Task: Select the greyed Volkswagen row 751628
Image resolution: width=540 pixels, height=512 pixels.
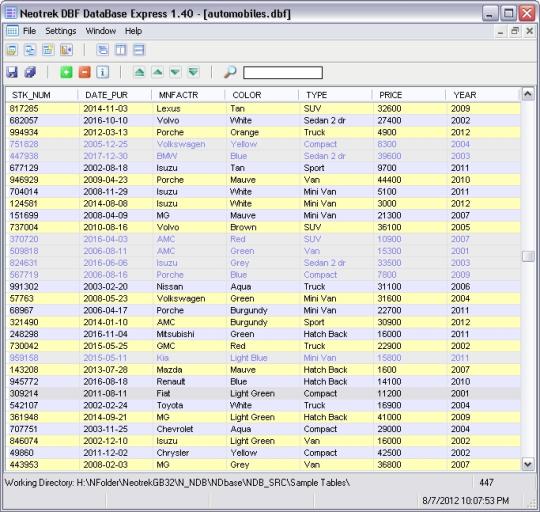Action: (x=263, y=144)
